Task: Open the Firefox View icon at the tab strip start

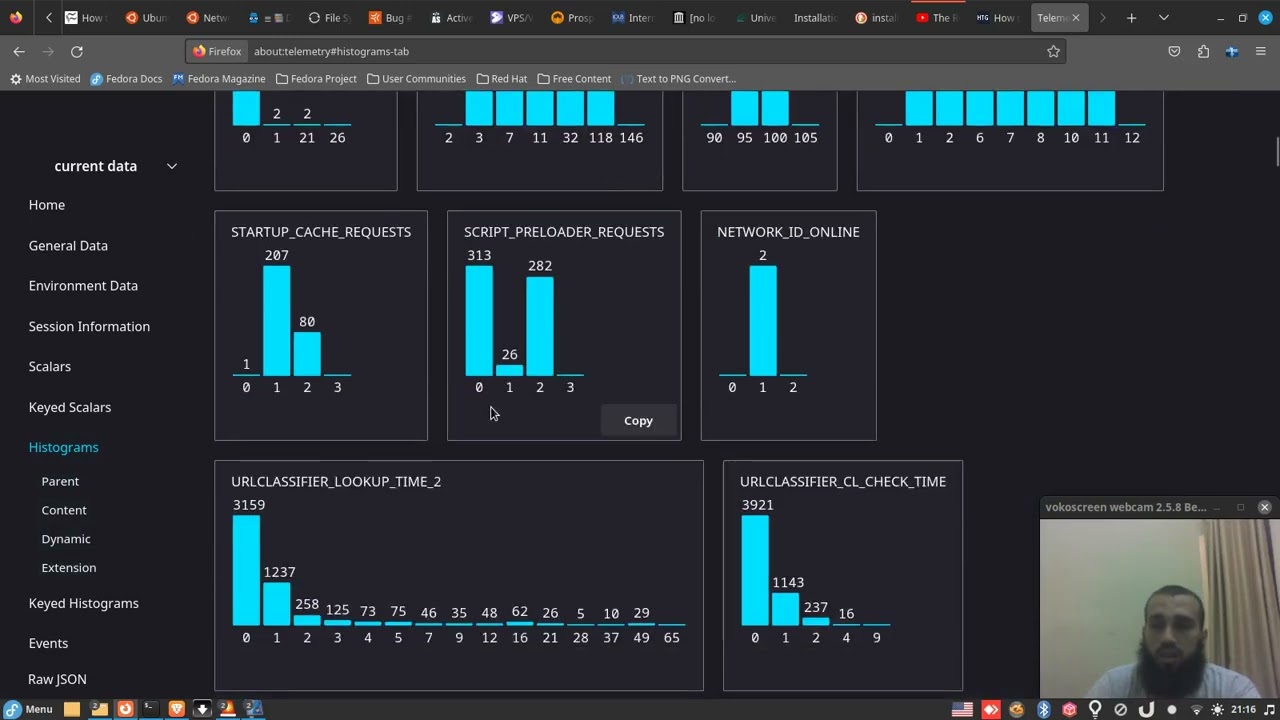Action: click(x=15, y=17)
